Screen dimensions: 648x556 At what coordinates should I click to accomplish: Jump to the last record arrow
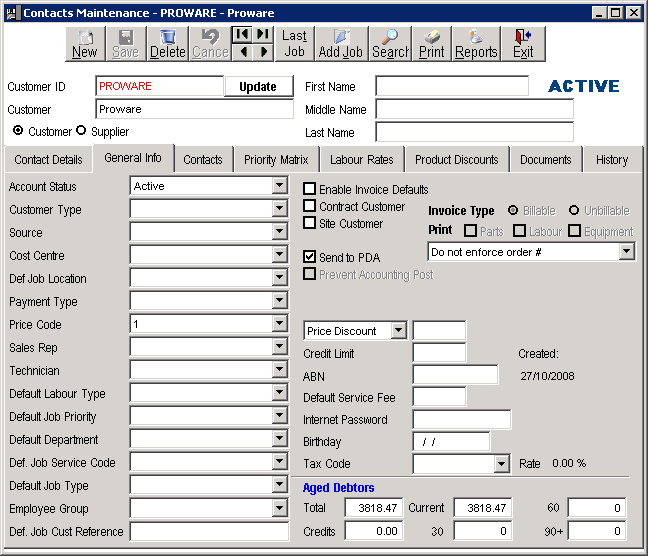point(263,34)
